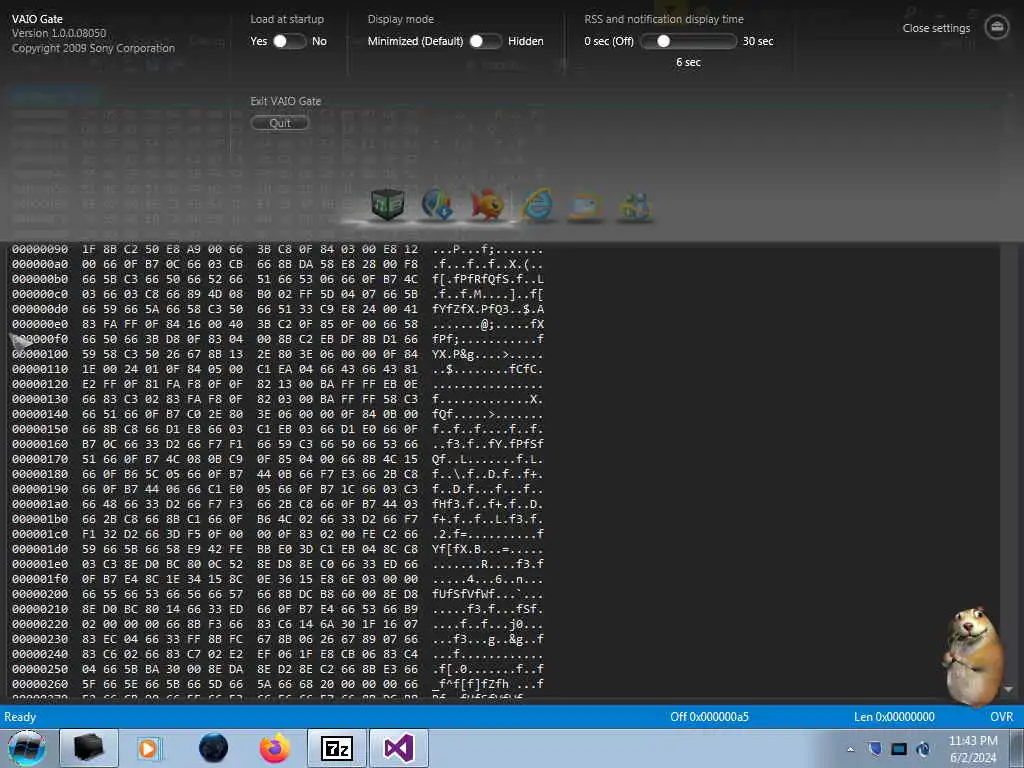Screen dimensions: 1024x768
Task: Click the ASCII text 'fQf.....>.......'
Action: (x=488, y=414)
